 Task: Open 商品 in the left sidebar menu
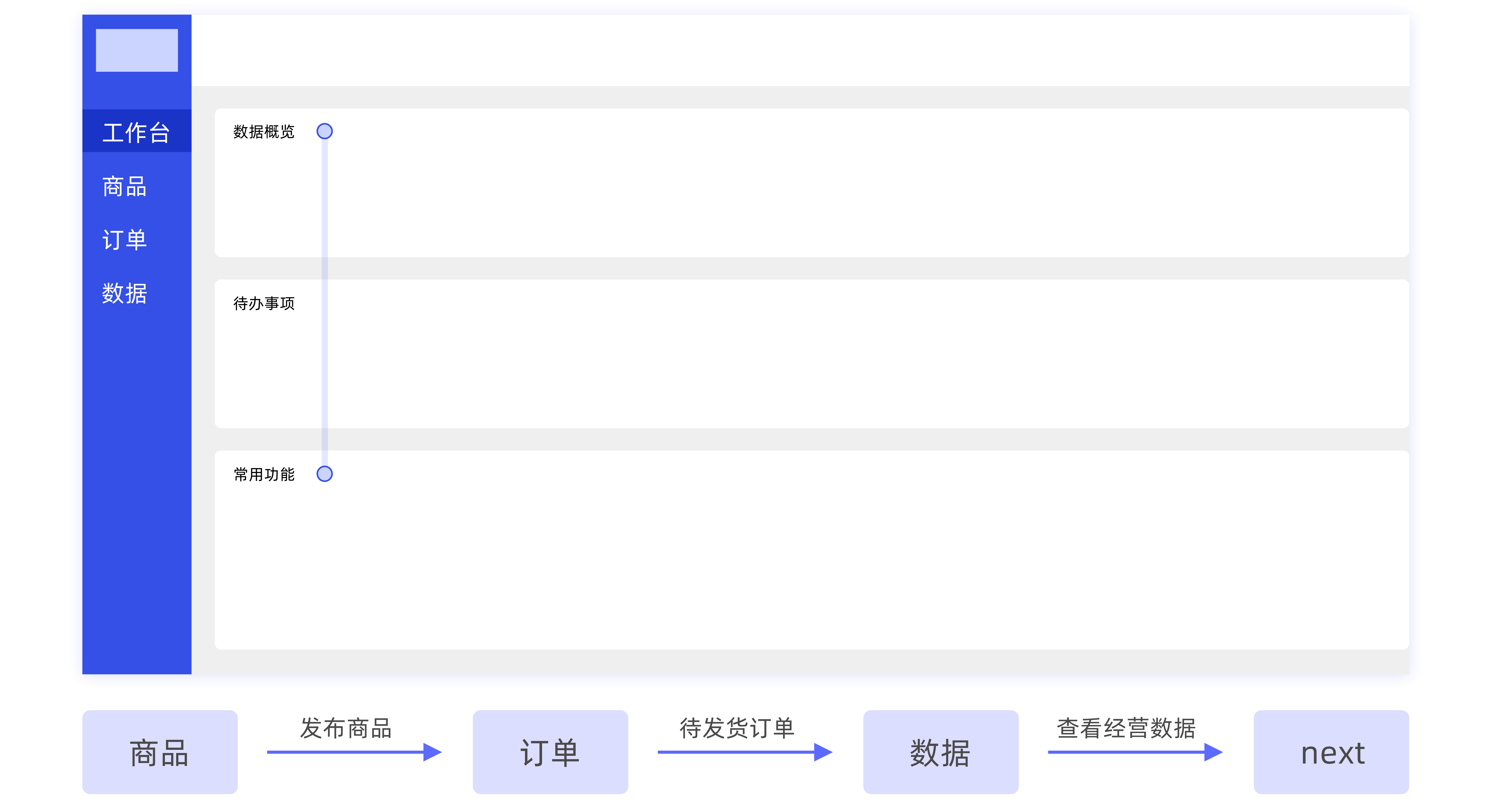[125, 186]
